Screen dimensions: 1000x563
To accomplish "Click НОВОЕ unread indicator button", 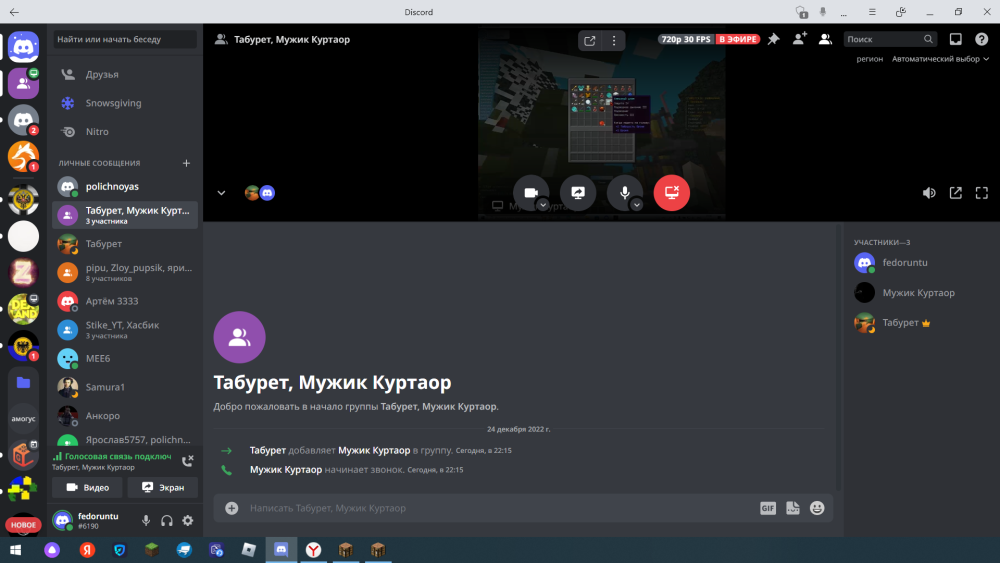I will click(24, 525).
